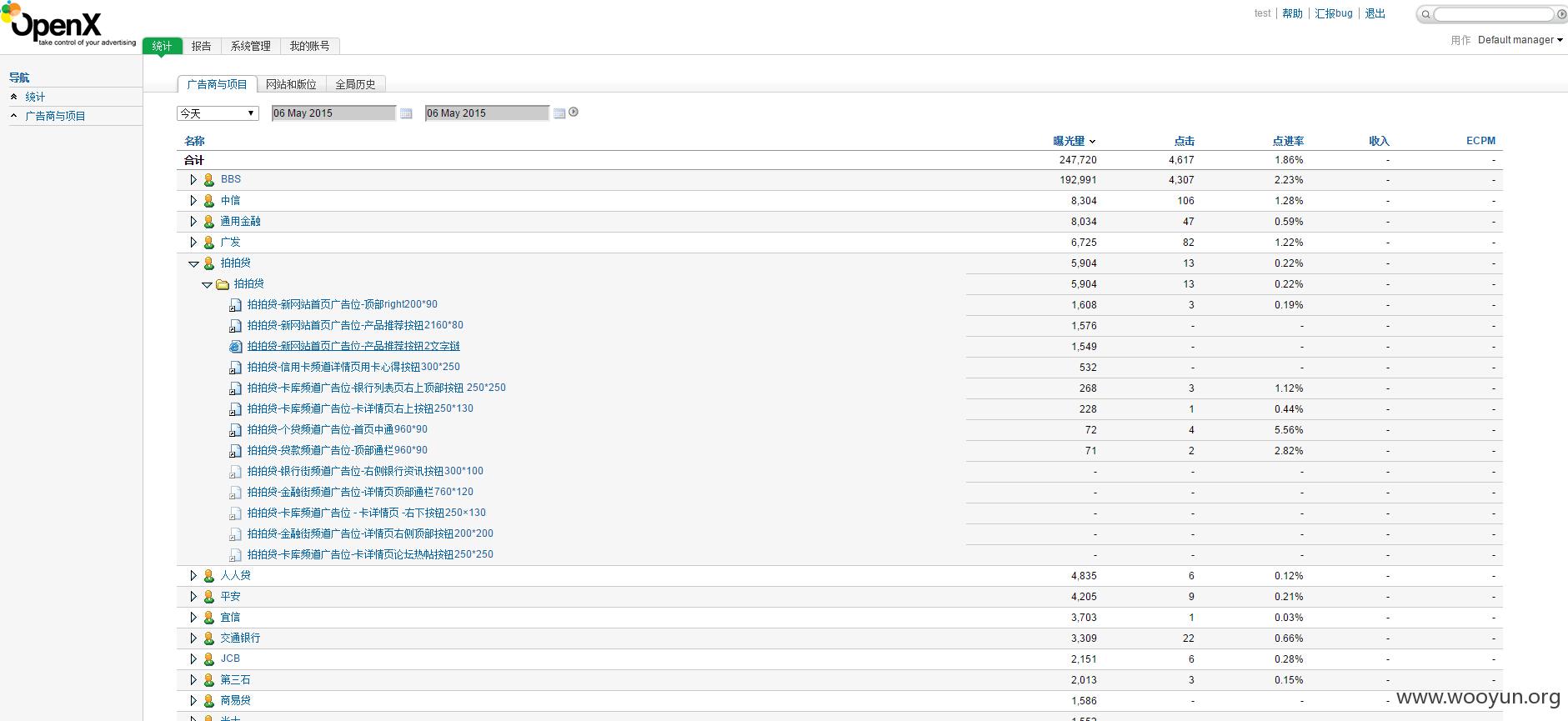Click banner icon for 银行列表页右上顶部按钮 250*250
Screen dimensions: 1568x721
(235, 388)
